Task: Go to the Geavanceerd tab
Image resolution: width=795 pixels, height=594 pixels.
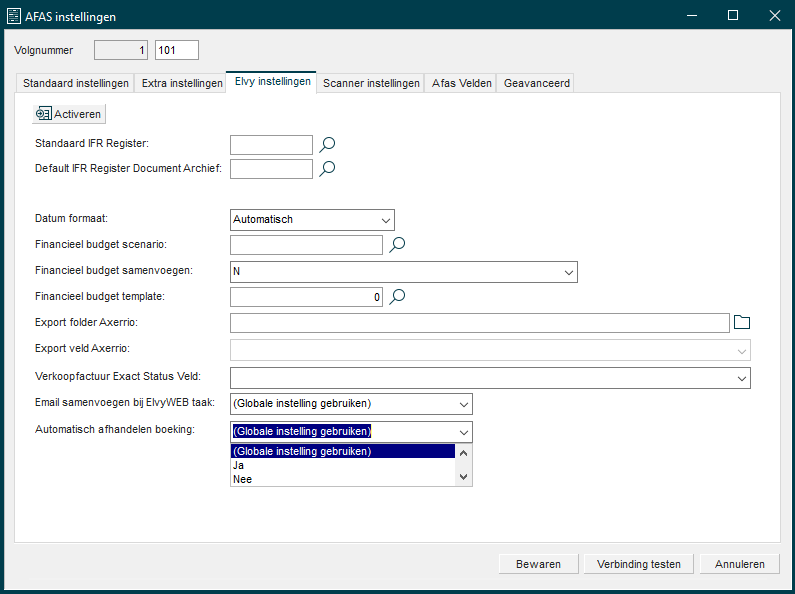Action: click(x=536, y=84)
